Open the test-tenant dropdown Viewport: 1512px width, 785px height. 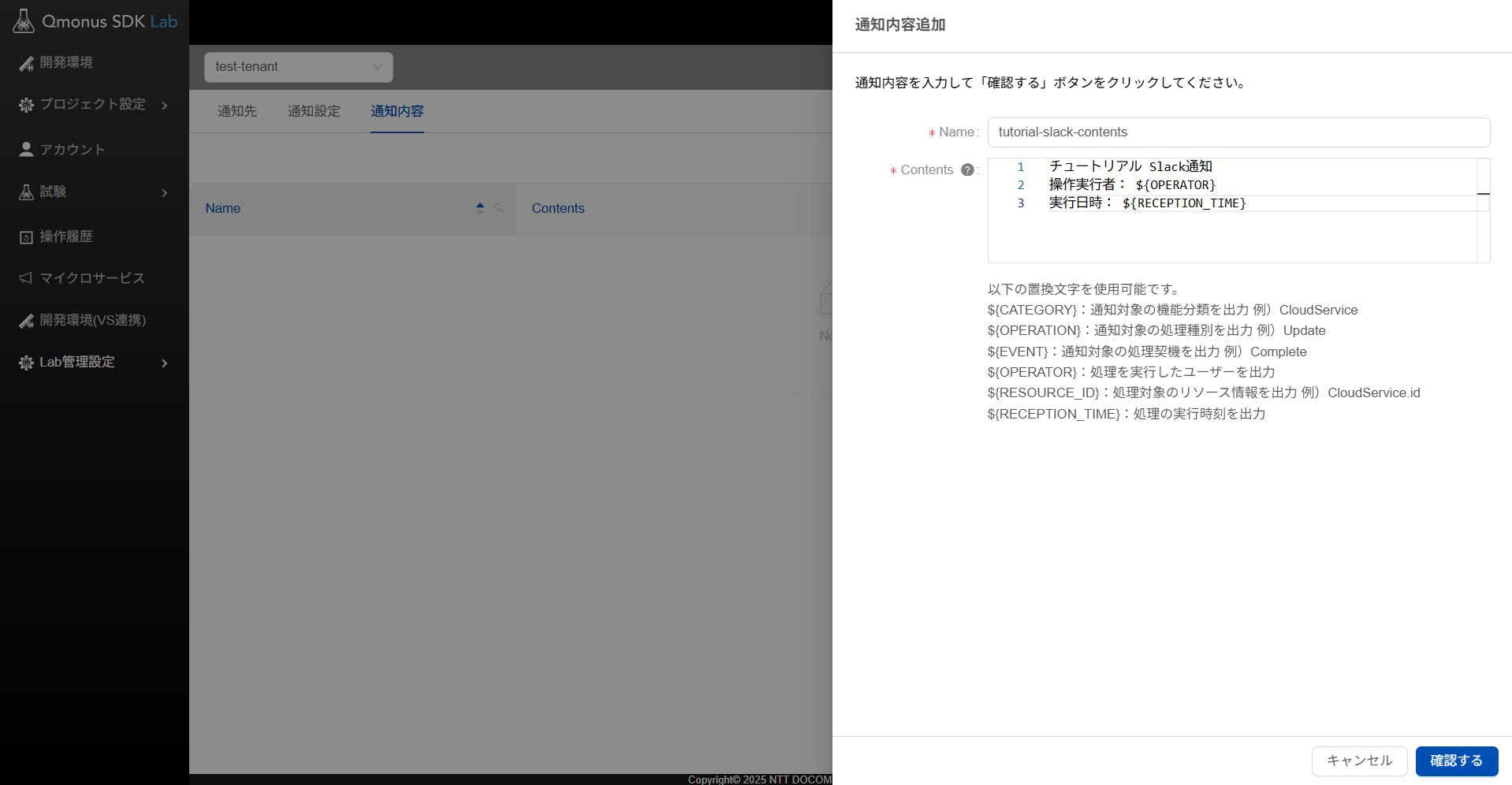pos(298,67)
